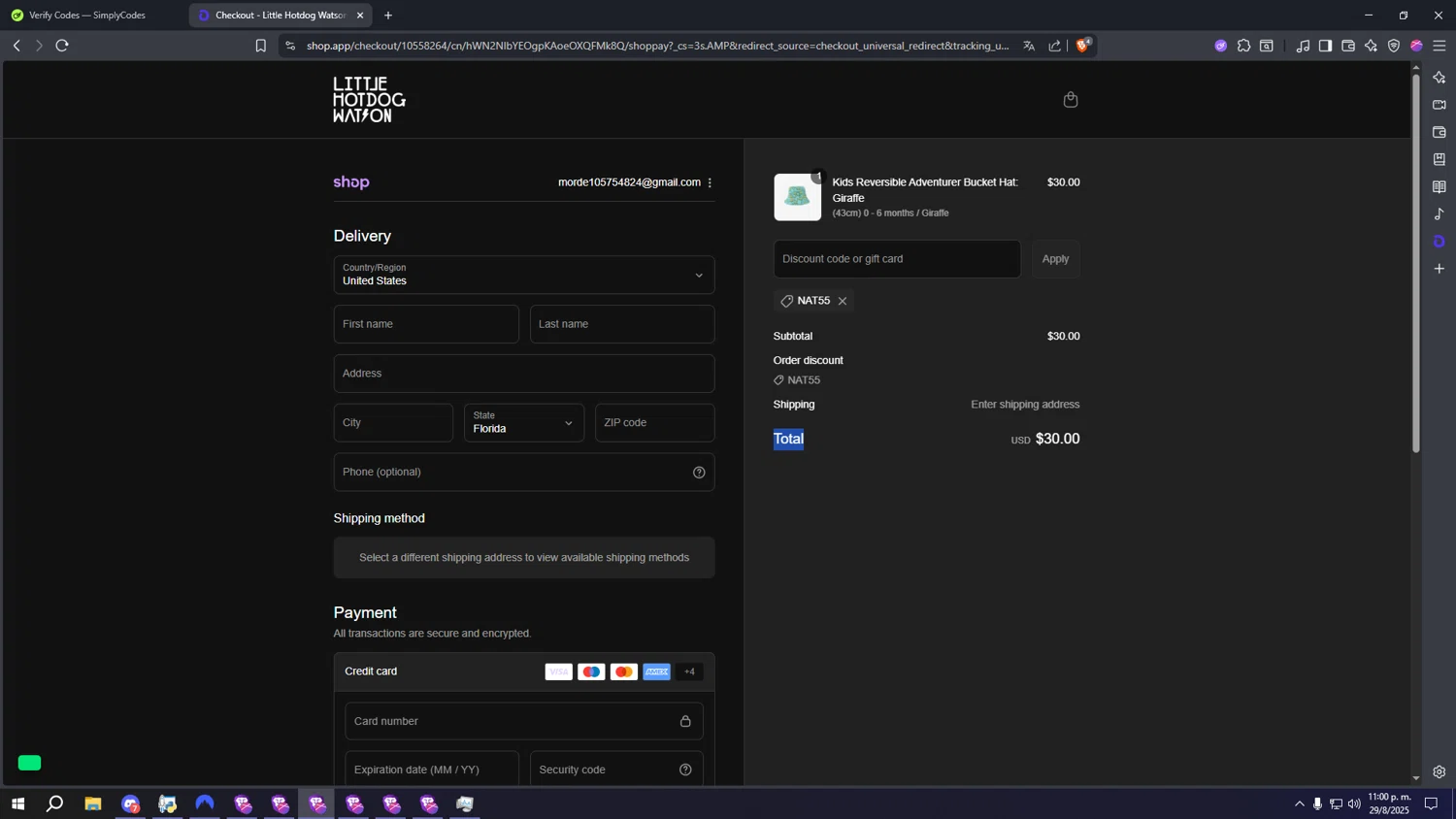Open sidebar settings gear icon
Image resolution: width=1456 pixels, height=819 pixels.
[1439, 772]
